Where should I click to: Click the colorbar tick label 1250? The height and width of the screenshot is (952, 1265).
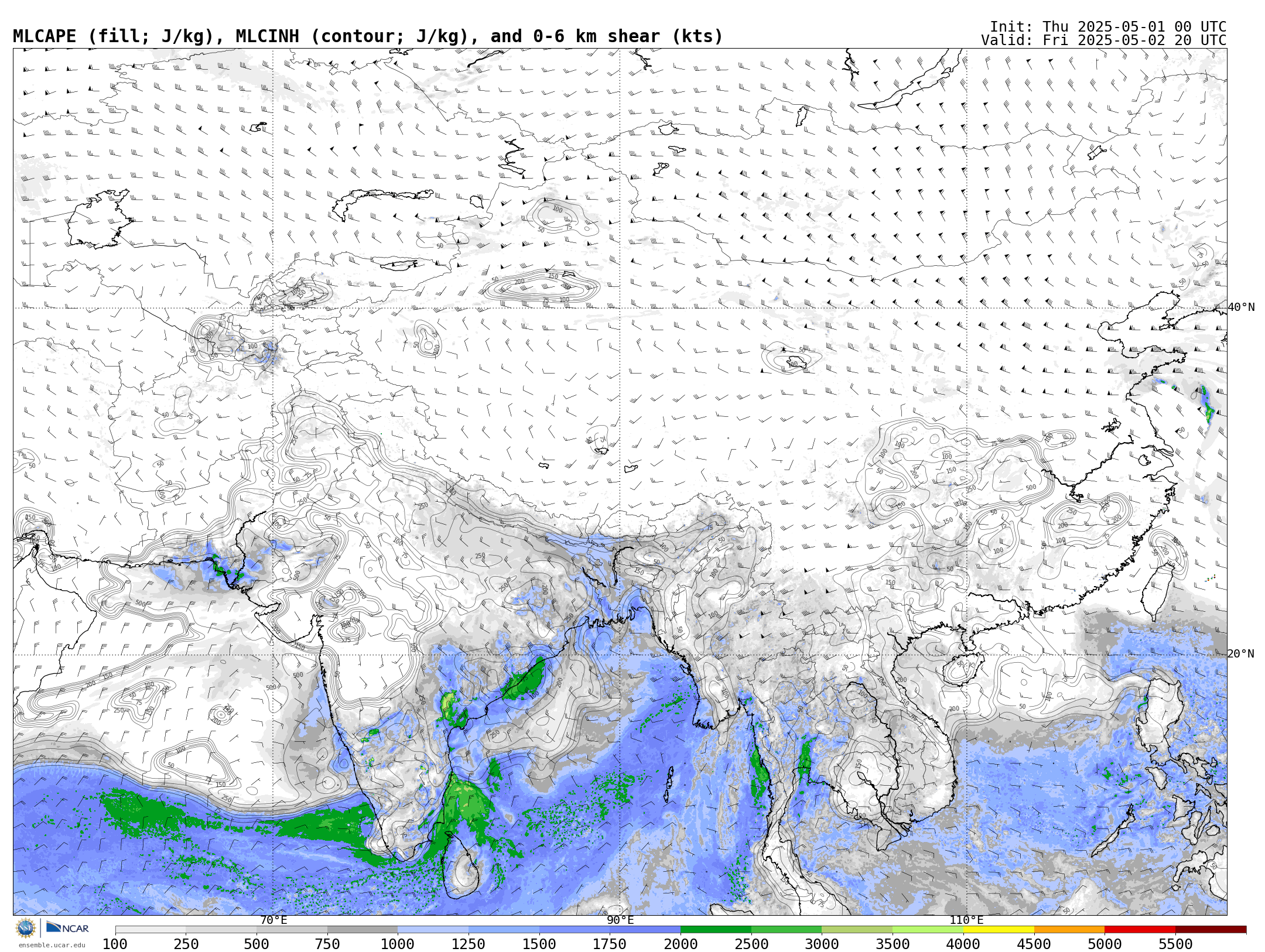[x=469, y=944]
